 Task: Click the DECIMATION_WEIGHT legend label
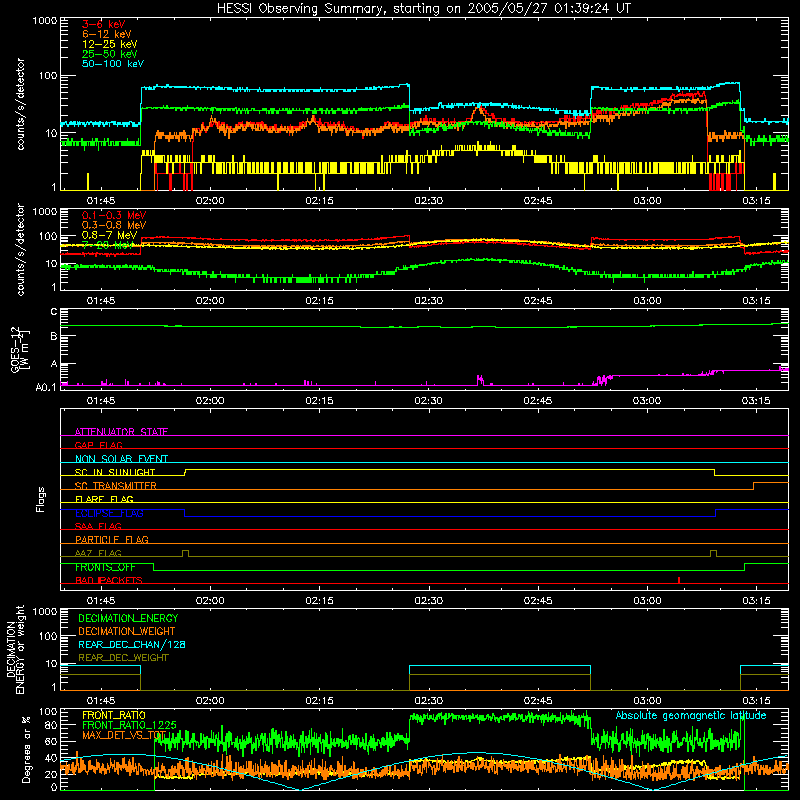[127, 631]
